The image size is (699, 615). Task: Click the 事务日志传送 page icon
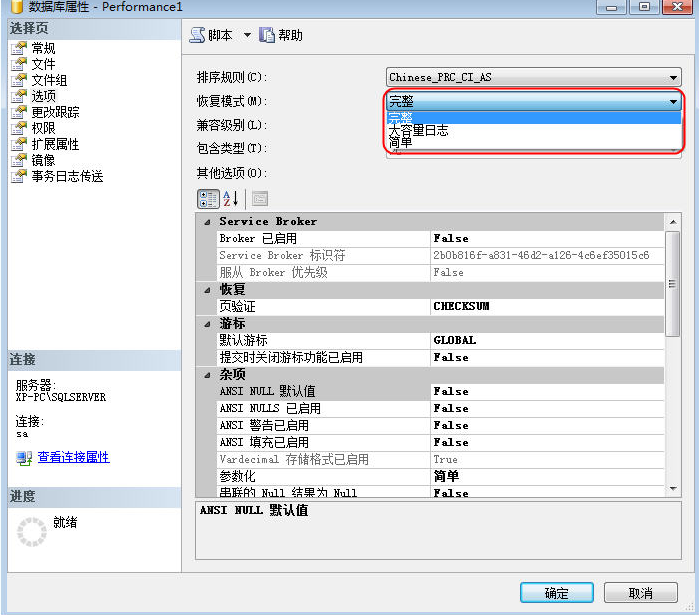19,176
